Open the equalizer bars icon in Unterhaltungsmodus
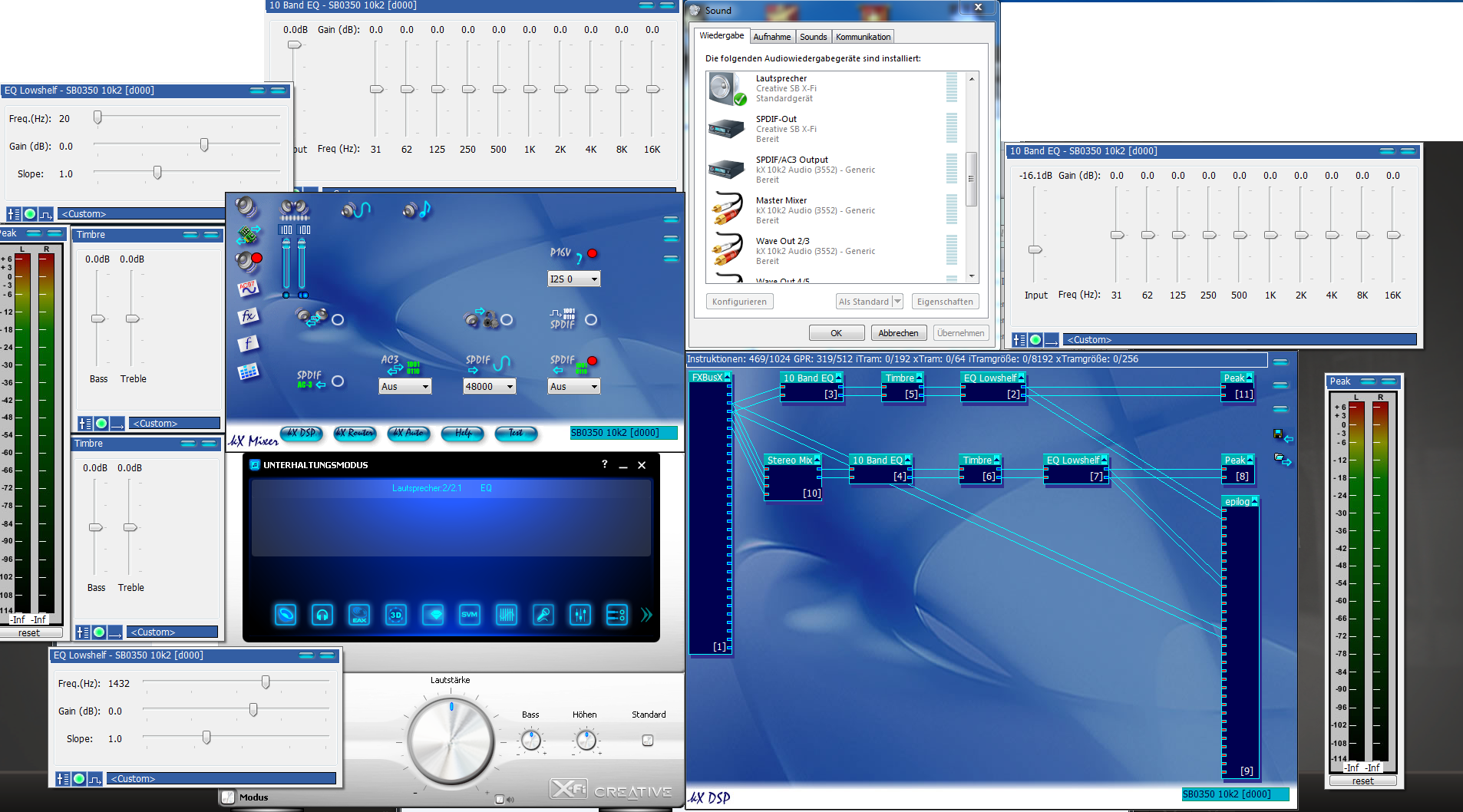1463x812 pixels. (507, 615)
